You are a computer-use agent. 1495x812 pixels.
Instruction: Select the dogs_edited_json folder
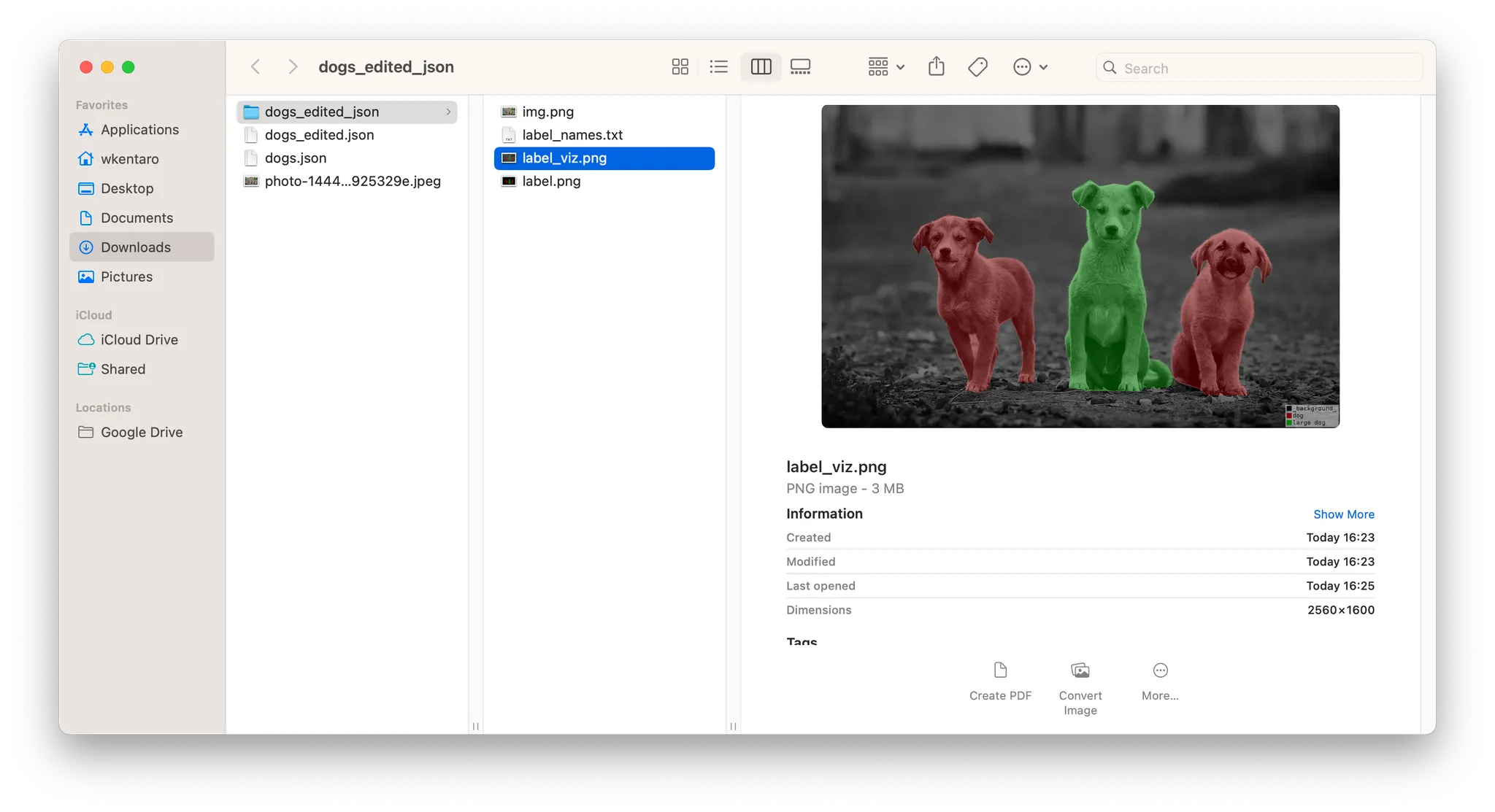pos(347,112)
